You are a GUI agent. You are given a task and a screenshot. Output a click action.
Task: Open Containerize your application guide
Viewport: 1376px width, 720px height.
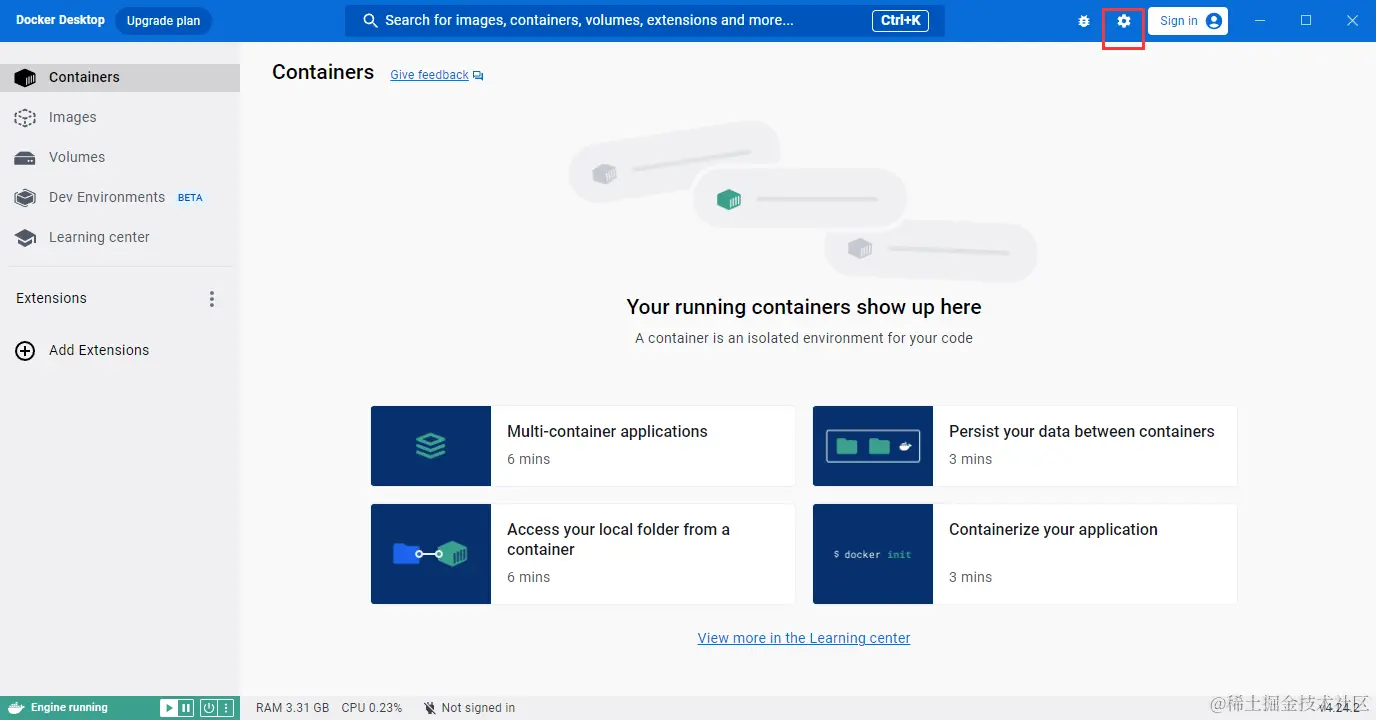(1025, 554)
